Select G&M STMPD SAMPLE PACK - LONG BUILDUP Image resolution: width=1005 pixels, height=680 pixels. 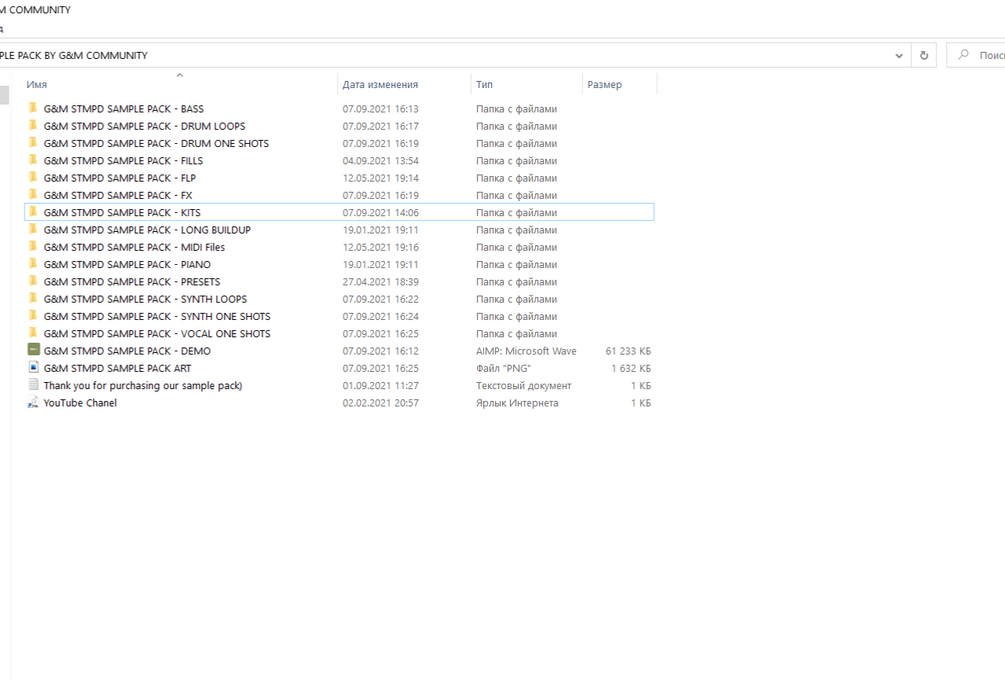147,230
